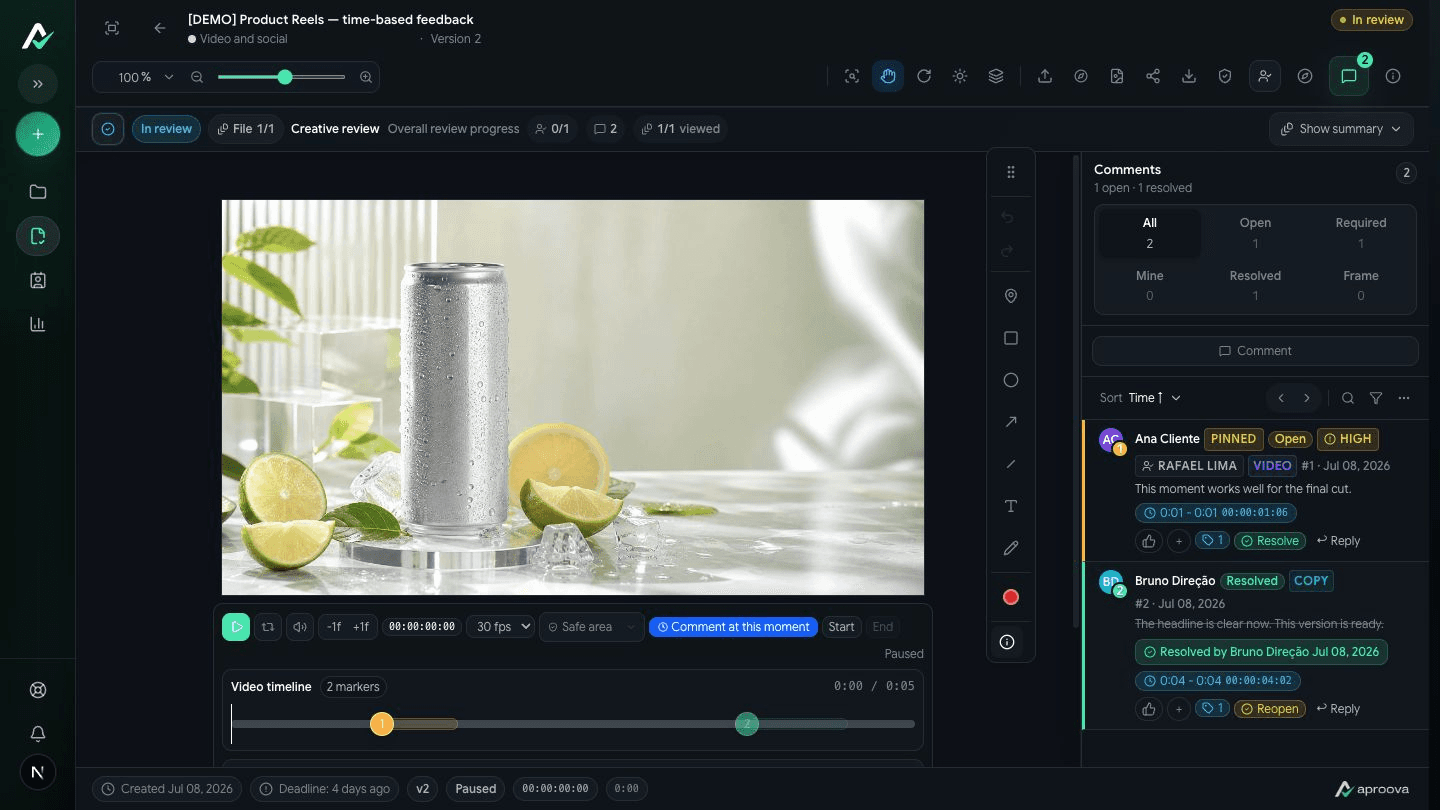Image resolution: width=1440 pixels, height=810 pixels.
Task: Select the text annotation tool
Action: [x=1011, y=506]
